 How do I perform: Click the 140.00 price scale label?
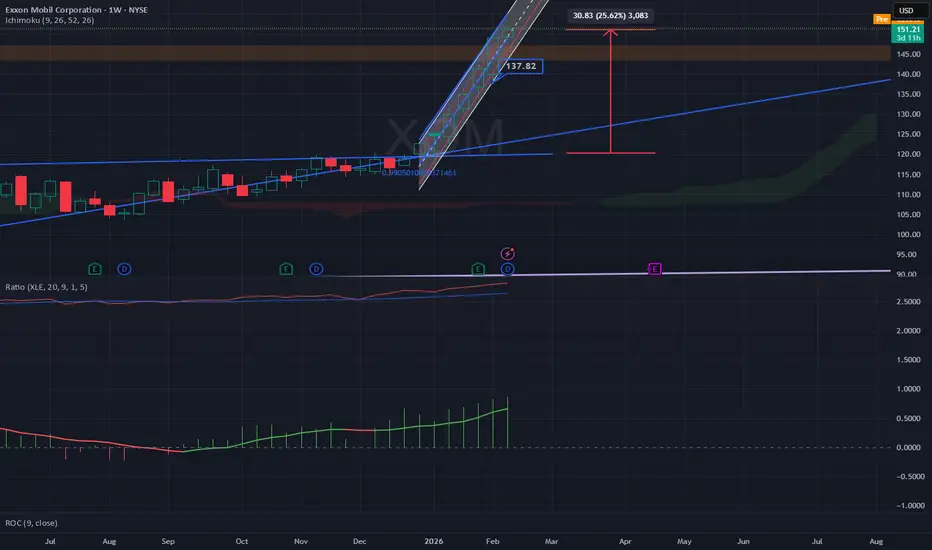[x=909, y=74]
